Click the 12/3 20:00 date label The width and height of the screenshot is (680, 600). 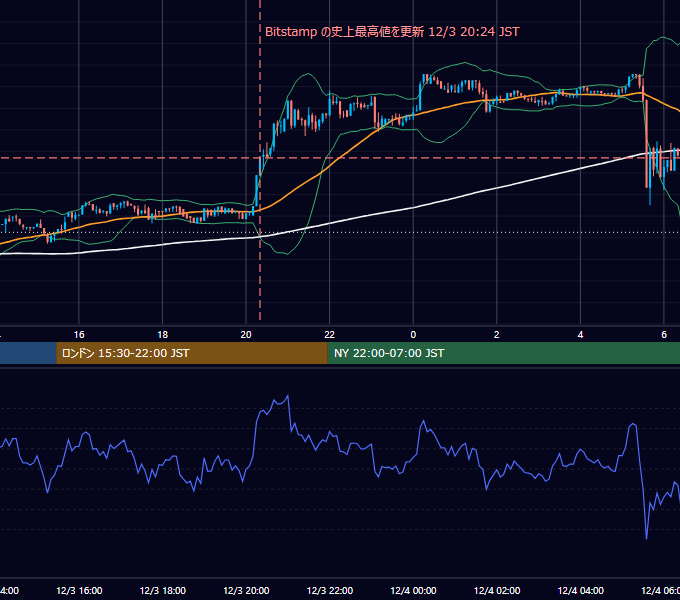click(x=246, y=590)
